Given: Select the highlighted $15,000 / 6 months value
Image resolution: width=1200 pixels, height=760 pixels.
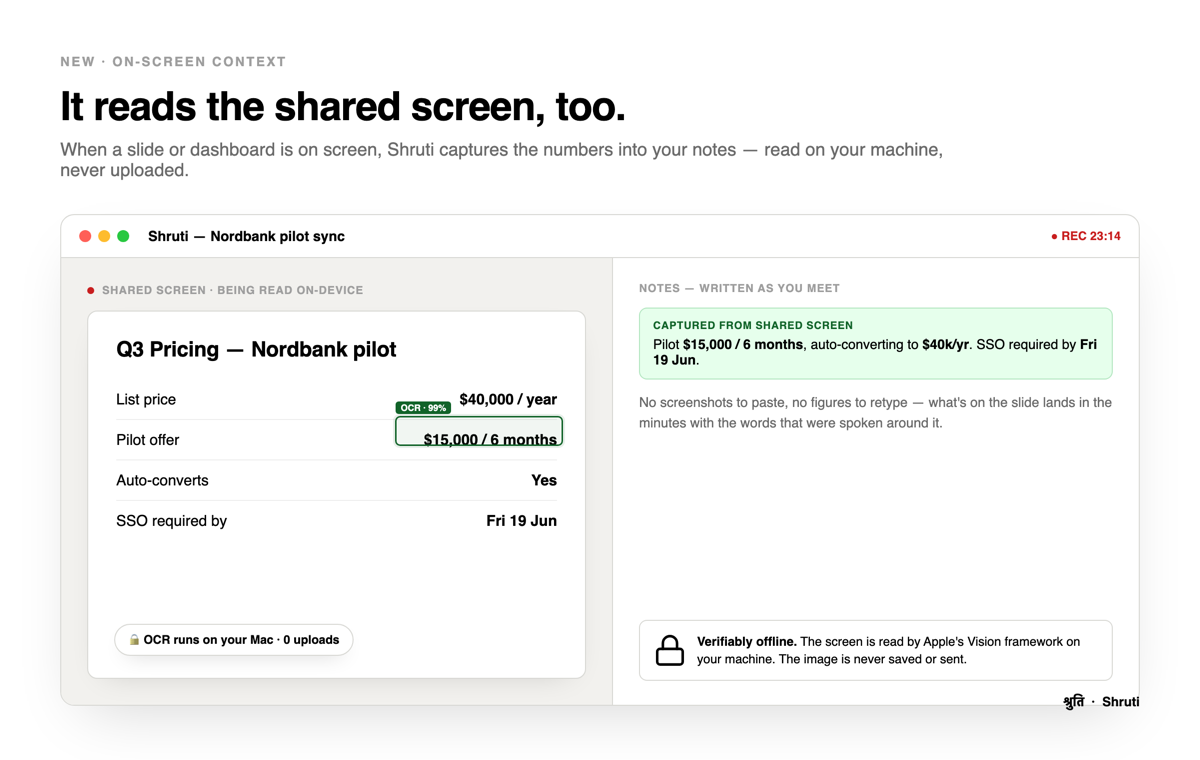Looking at the screenshot, I should tap(479, 431).
